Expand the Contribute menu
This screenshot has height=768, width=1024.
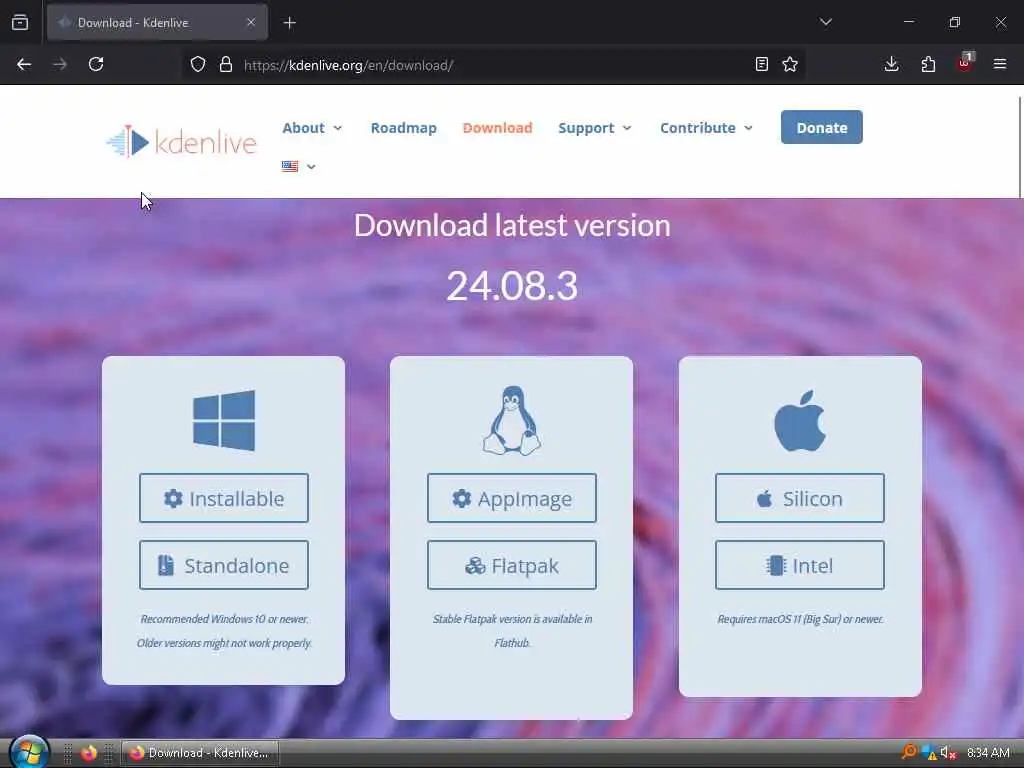coord(707,128)
